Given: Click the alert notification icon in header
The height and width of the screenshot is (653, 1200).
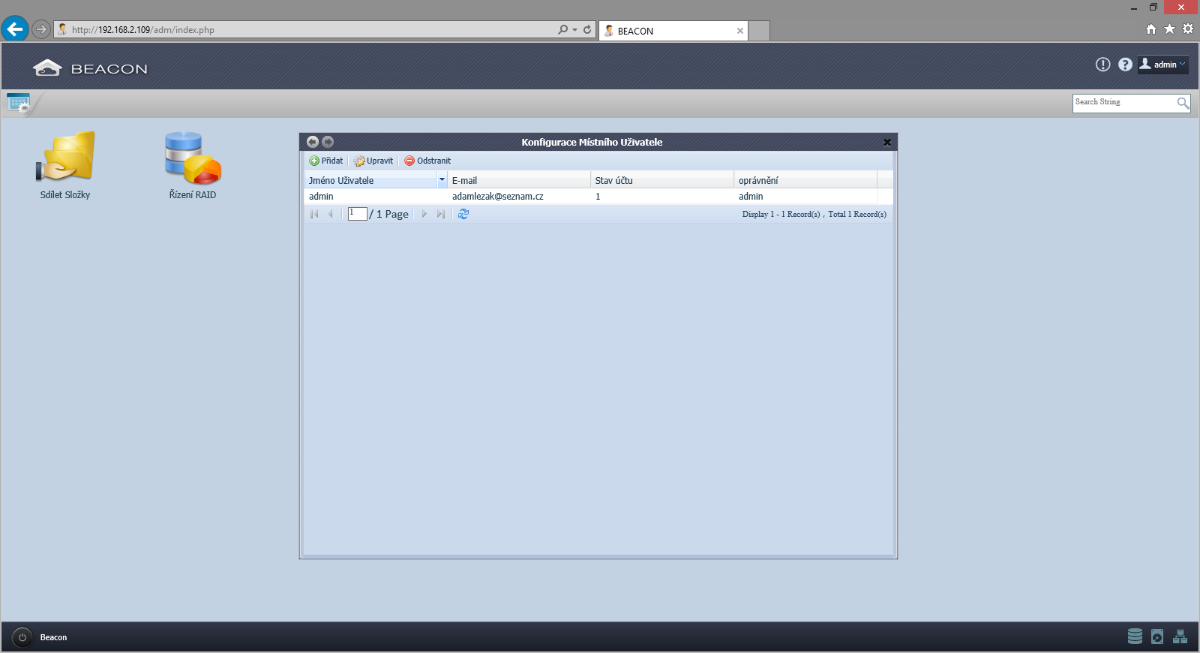Looking at the screenshot, I should pos(1103,64).
